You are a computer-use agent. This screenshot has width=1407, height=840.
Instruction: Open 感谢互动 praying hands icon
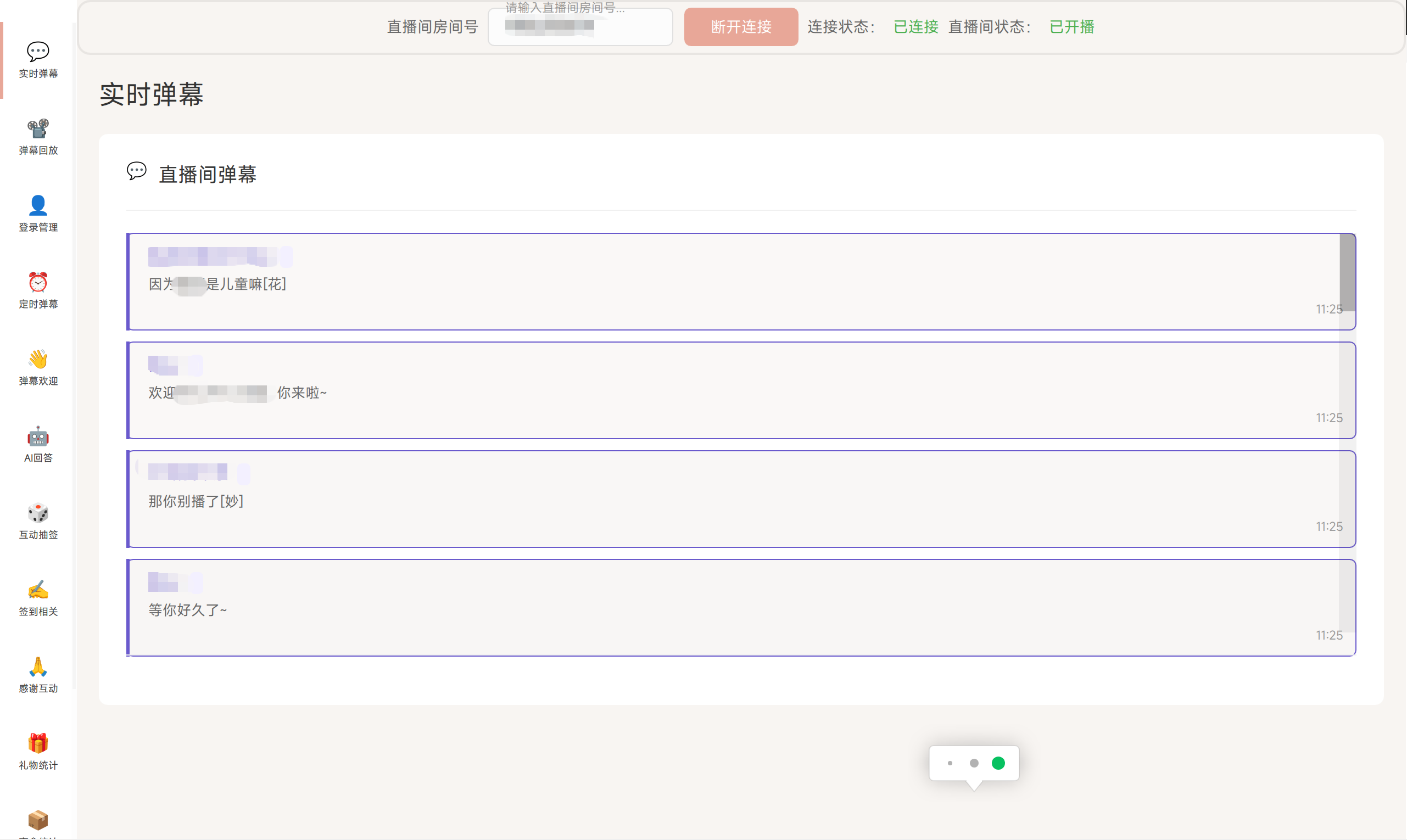click(38, 667)
